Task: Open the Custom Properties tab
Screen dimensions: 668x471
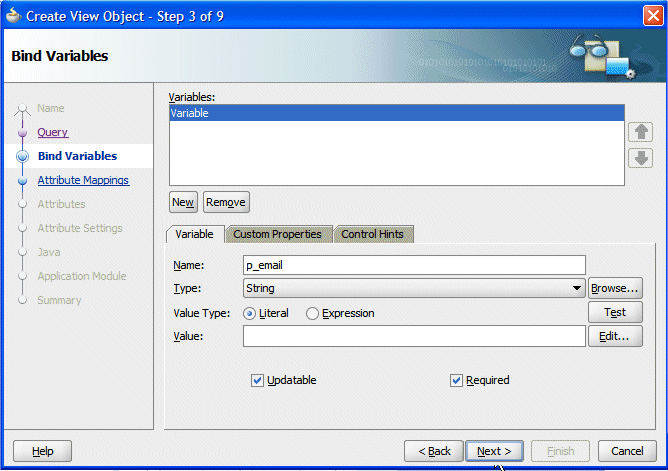Action: (277, 234)
